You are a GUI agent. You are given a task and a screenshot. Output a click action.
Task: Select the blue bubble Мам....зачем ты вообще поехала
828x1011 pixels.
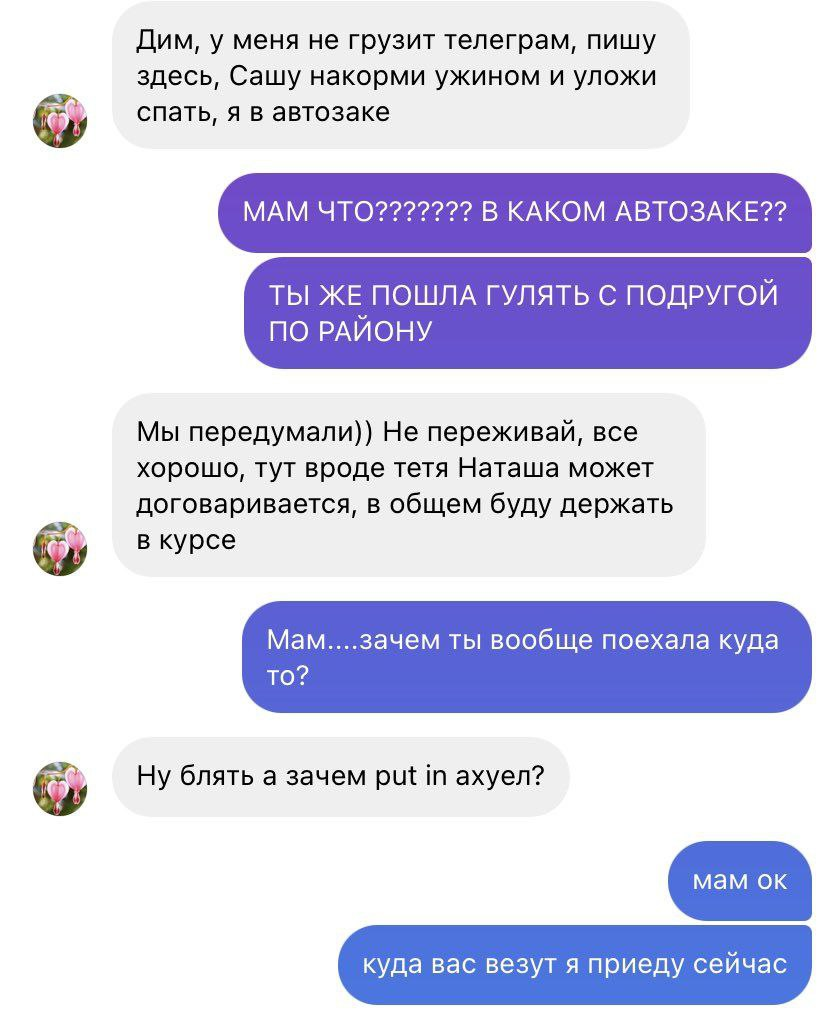(x=527, y=657)
